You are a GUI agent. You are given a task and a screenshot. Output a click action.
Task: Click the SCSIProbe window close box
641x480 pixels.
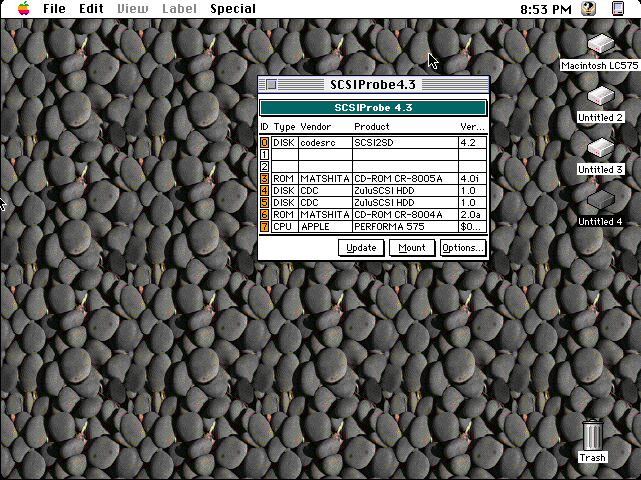[271, 85]
